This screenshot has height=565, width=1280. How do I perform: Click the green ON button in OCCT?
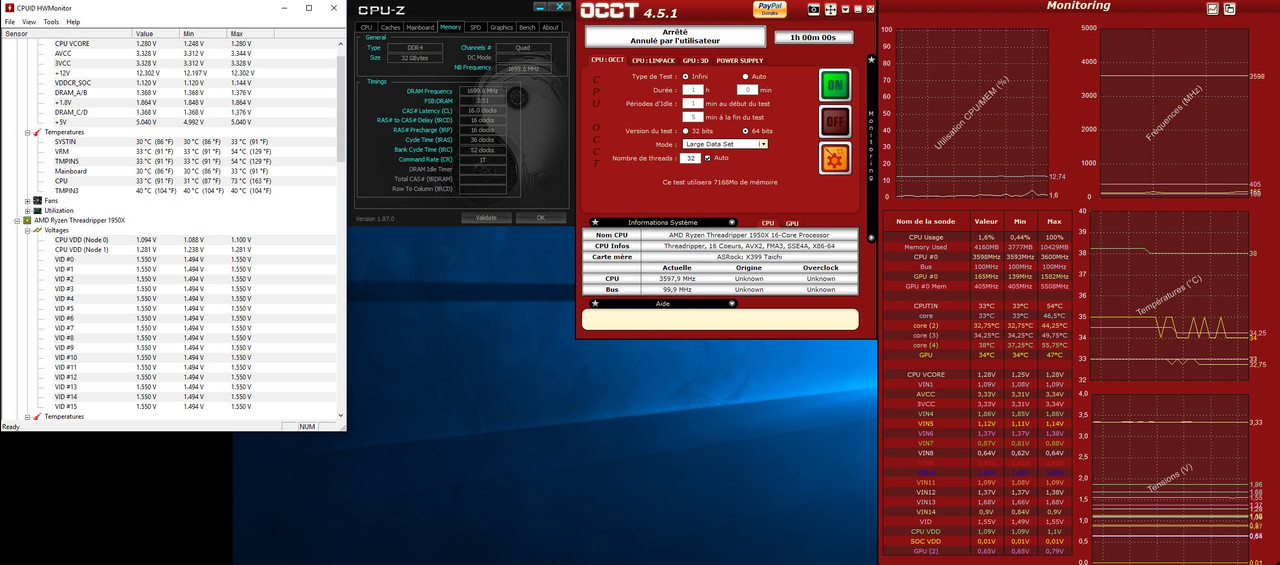tap(835, 85)
